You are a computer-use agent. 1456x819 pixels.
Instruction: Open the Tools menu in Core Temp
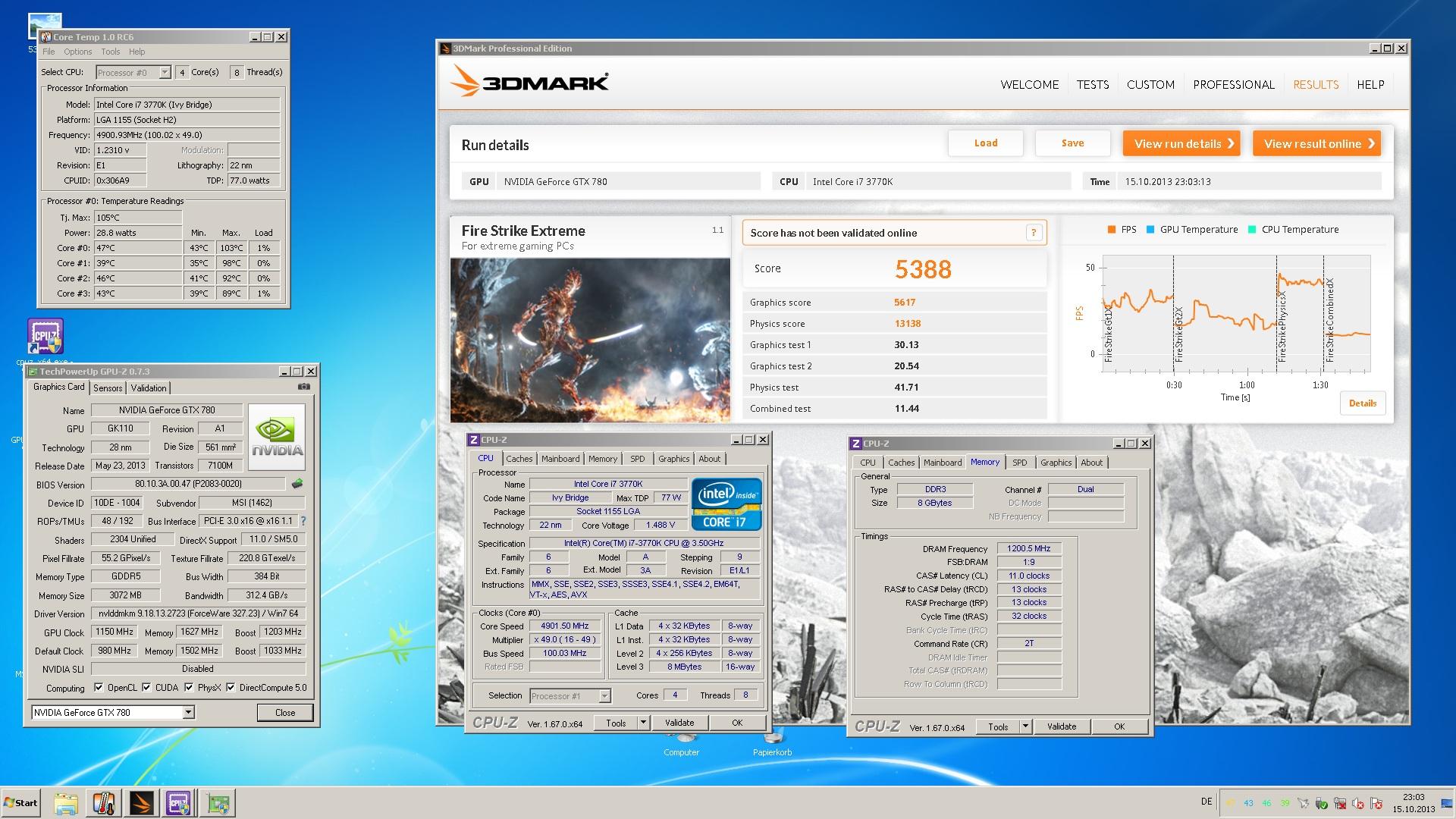point(111,52)
